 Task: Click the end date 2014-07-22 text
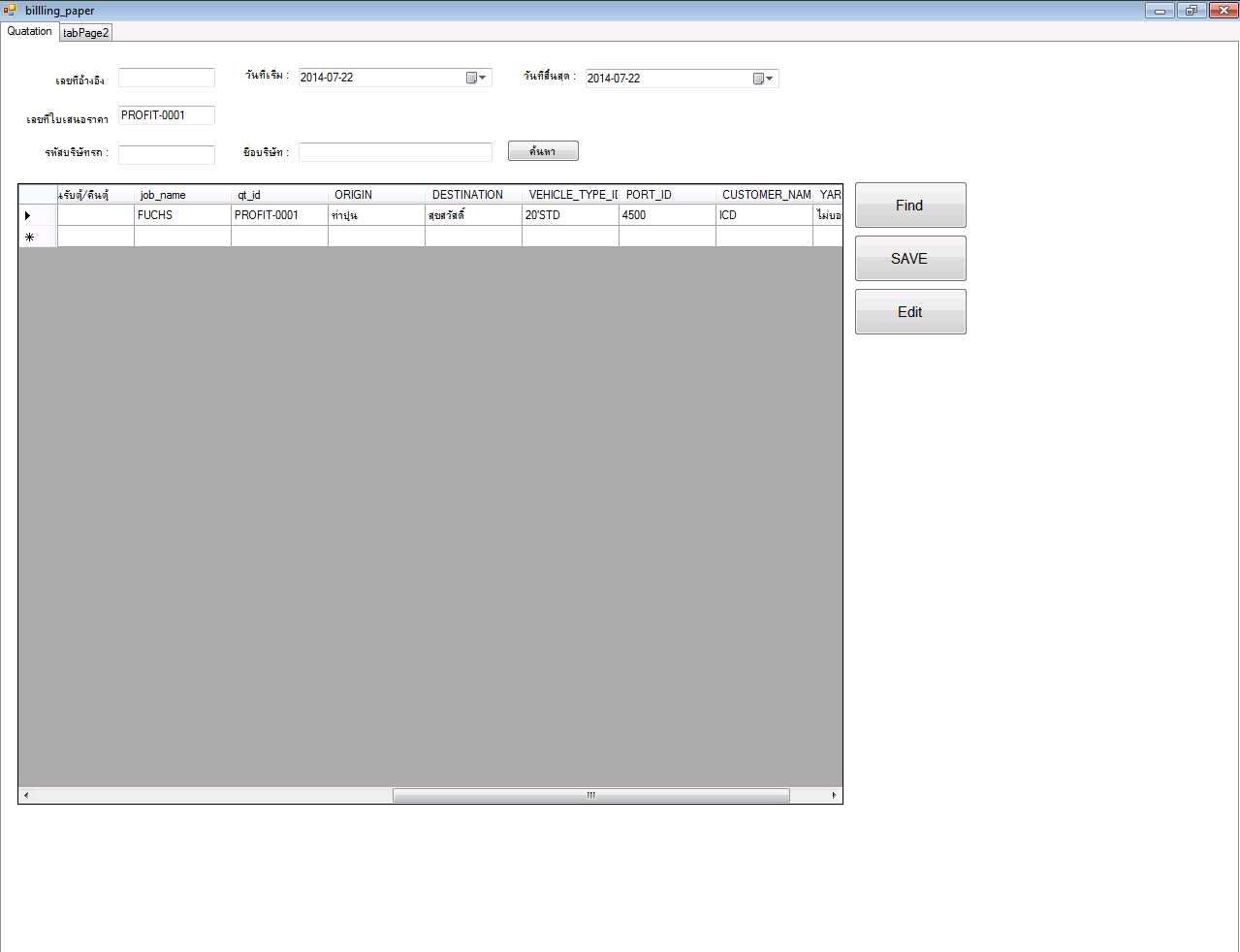[x=614, y=79]
